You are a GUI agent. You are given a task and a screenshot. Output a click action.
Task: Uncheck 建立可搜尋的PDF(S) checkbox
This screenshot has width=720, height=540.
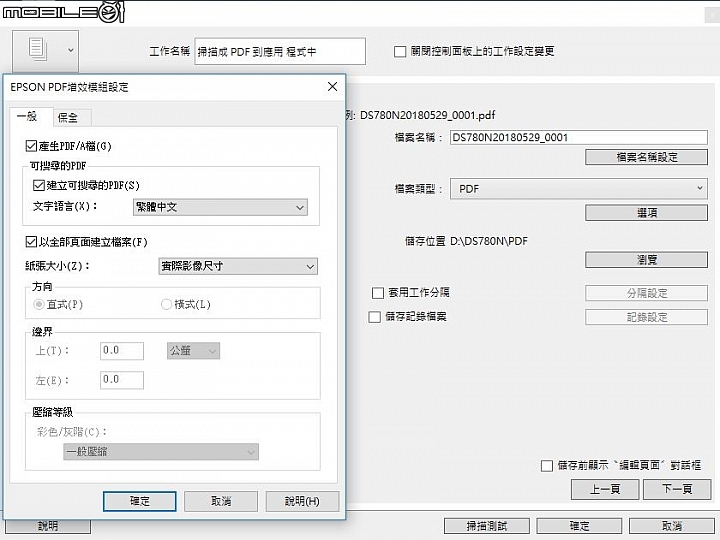[x=39, y=185]
